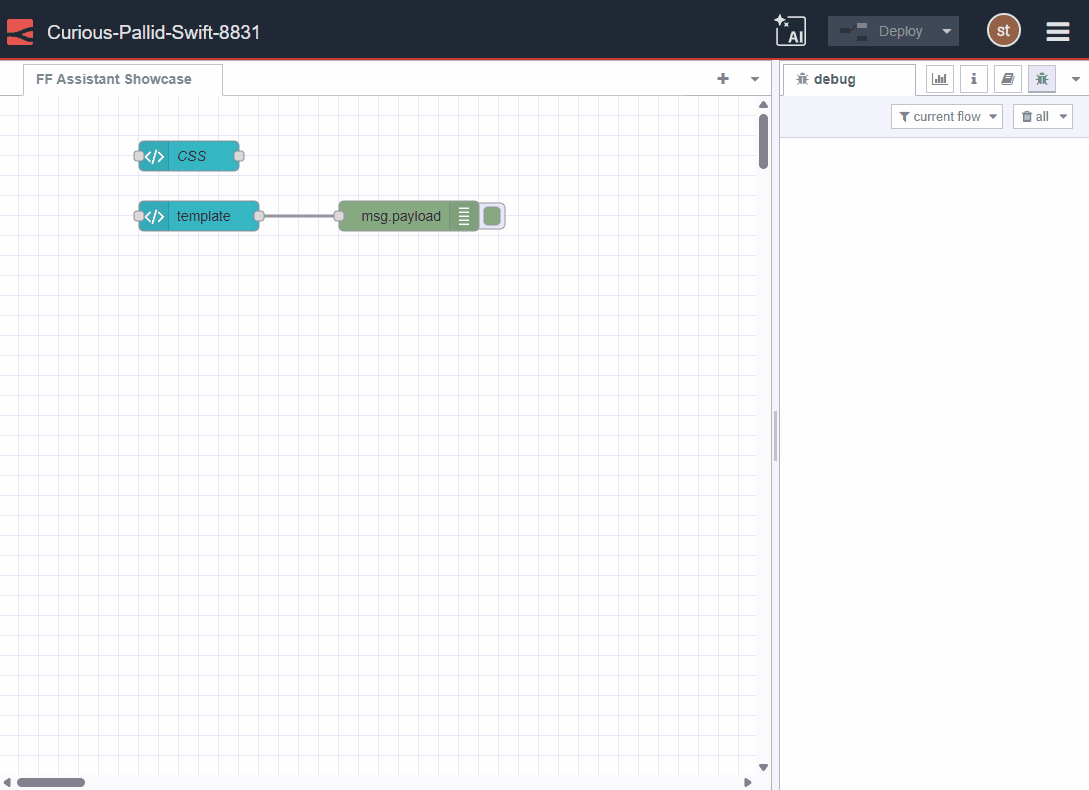
Task: Open the flow list dropdown arrow
Action: coord(754,78)
